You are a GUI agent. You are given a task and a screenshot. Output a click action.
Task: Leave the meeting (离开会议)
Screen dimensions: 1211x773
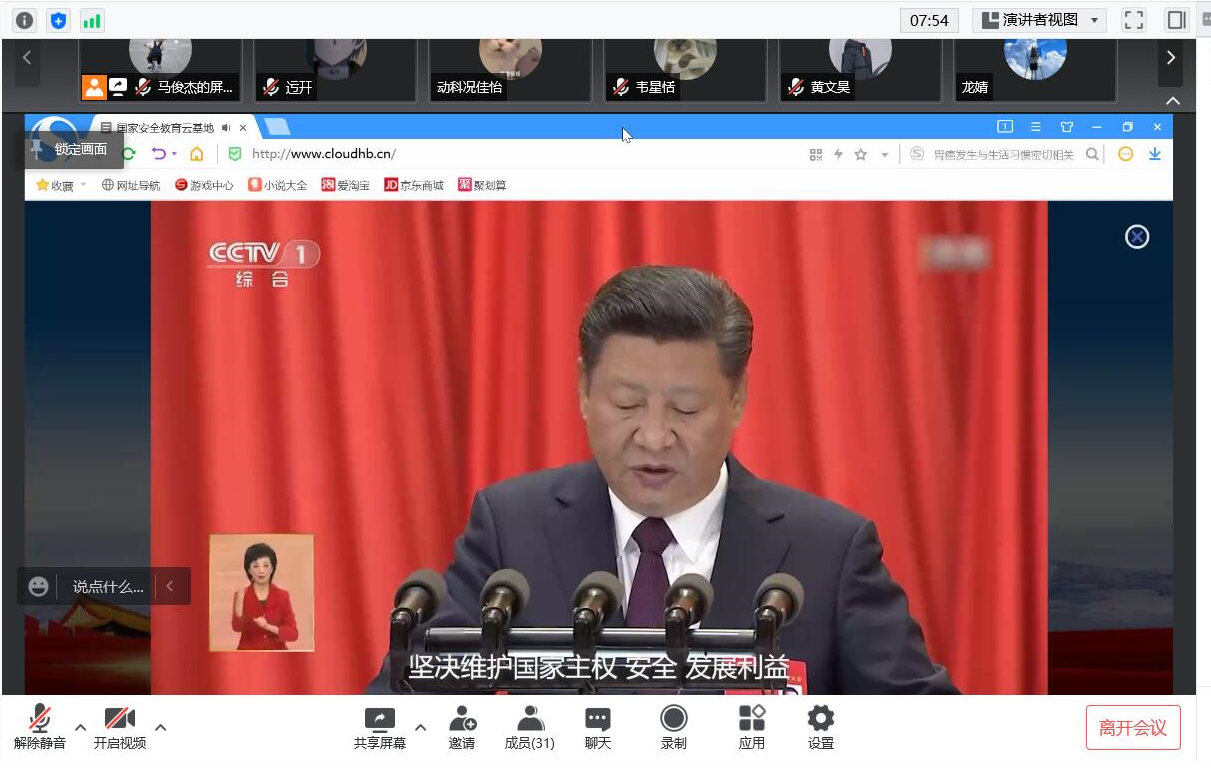[x=1132, y=727]
